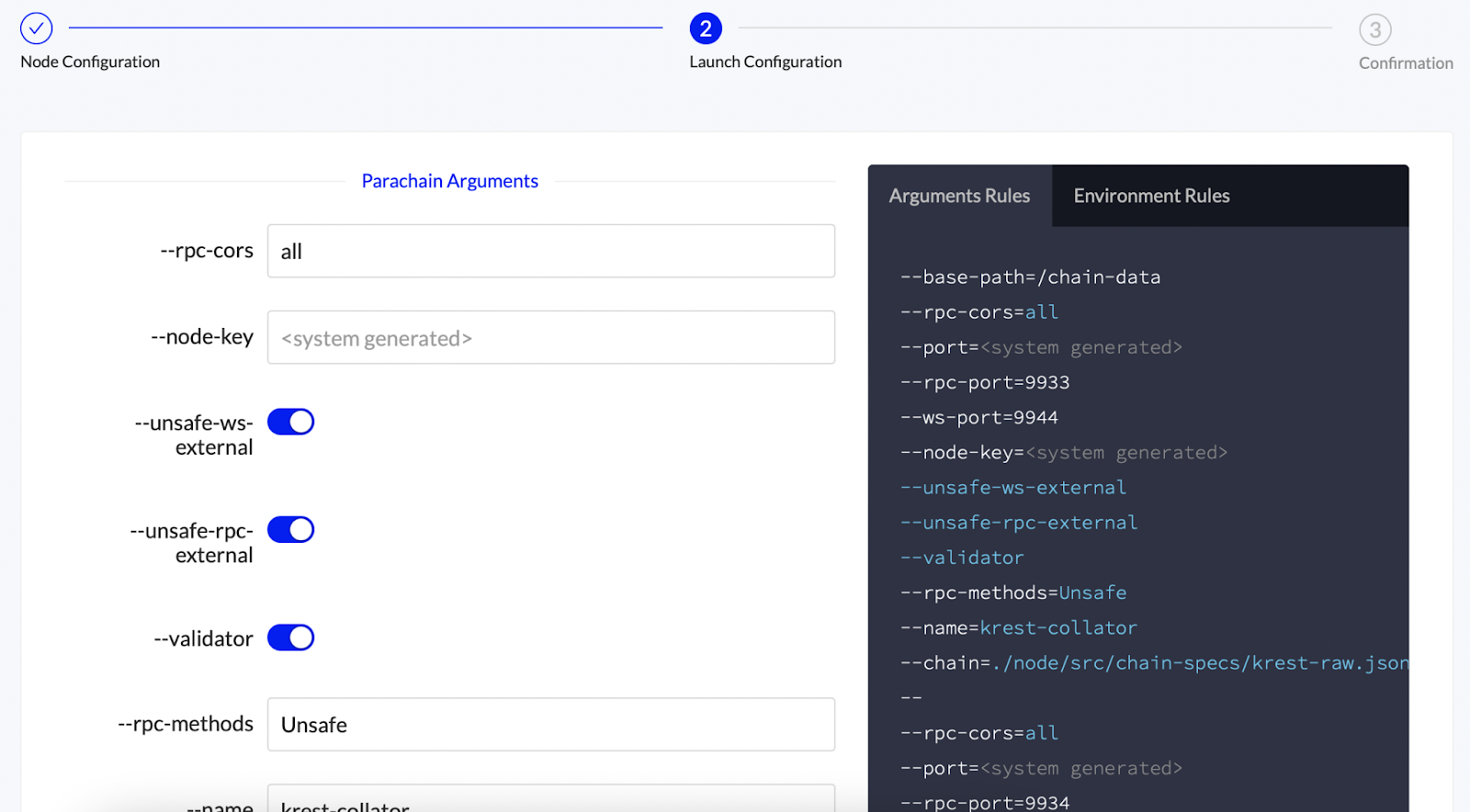
Task: Edit the --rpc-methods field containing Unsafe
Action: [551, 725]
